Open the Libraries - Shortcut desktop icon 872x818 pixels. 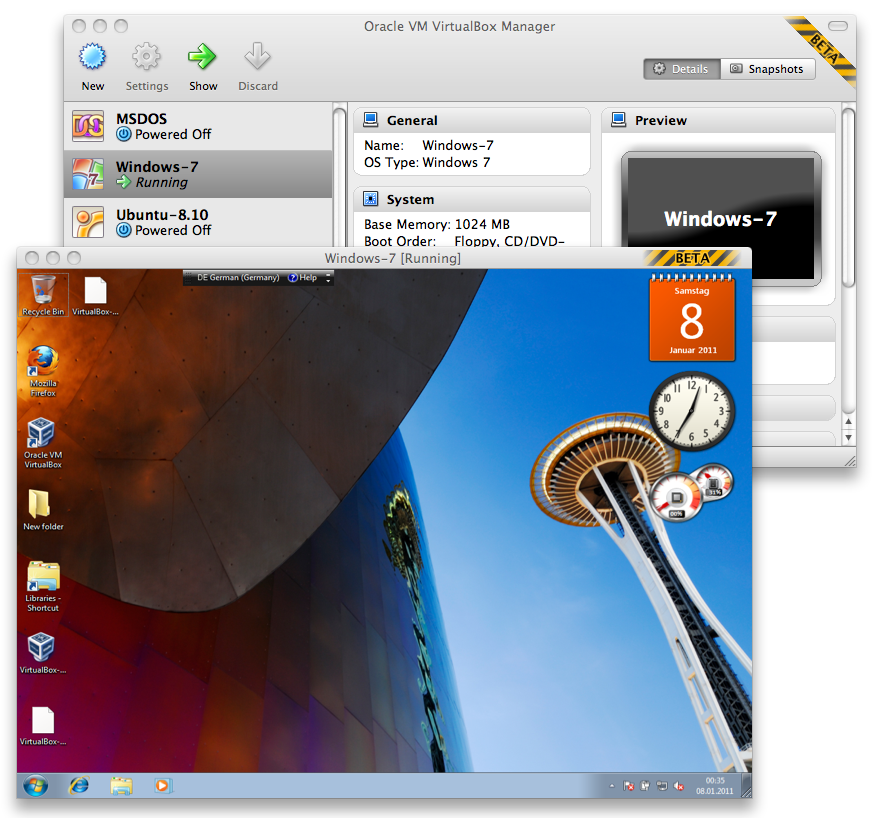[43, 586]
